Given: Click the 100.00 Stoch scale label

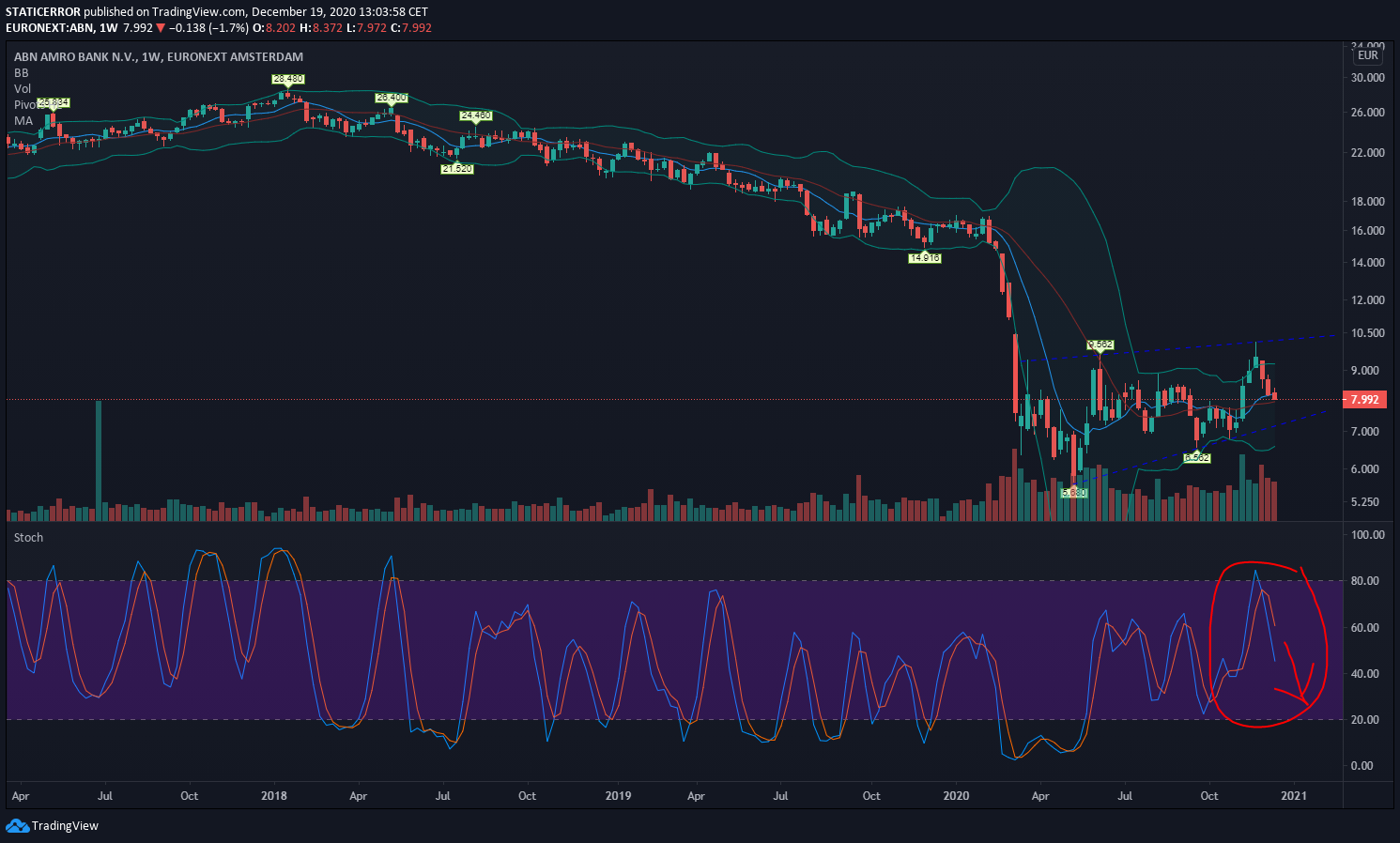Looking at the screenshot, I should [1368, 534].
